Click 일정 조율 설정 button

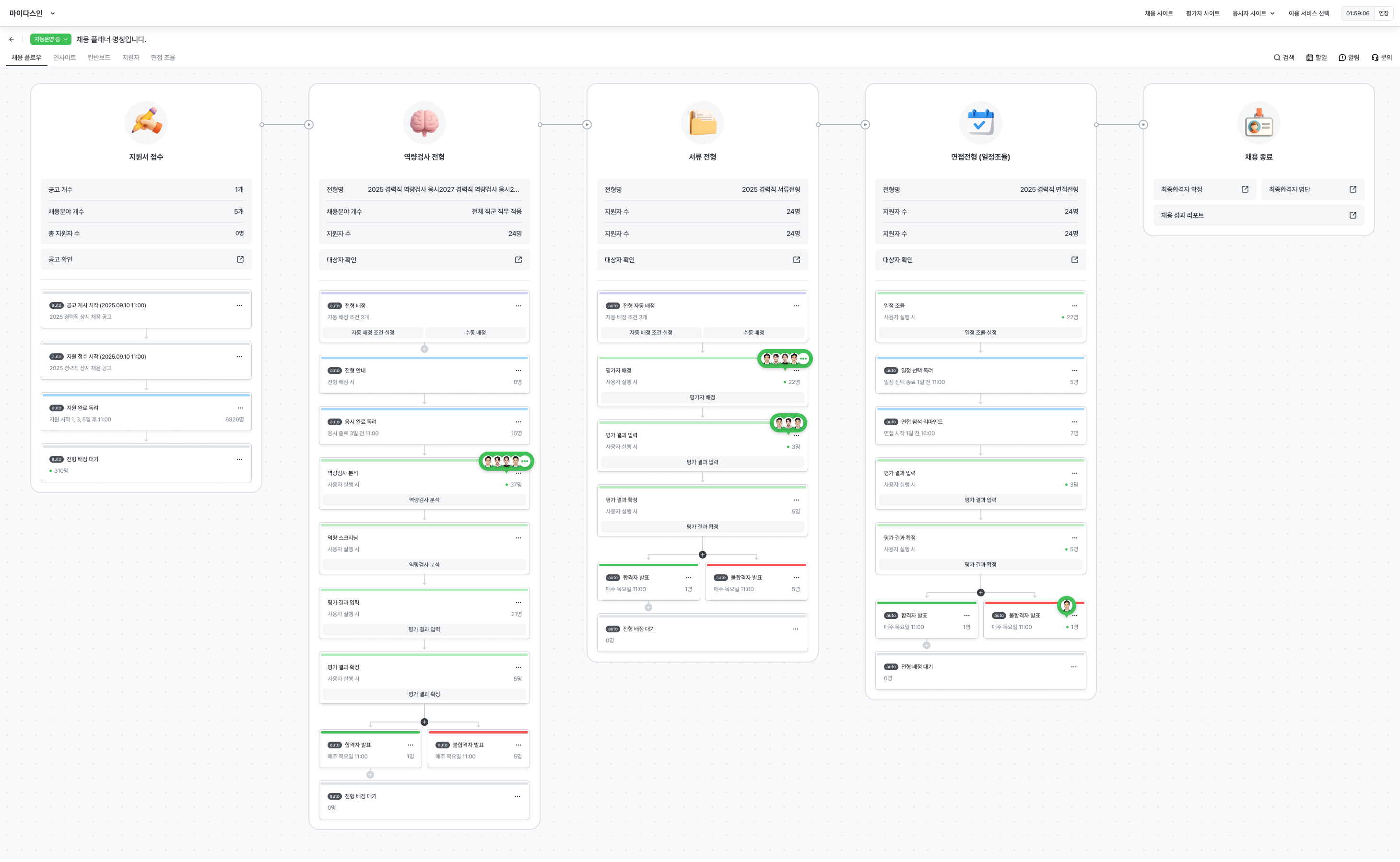980,333
